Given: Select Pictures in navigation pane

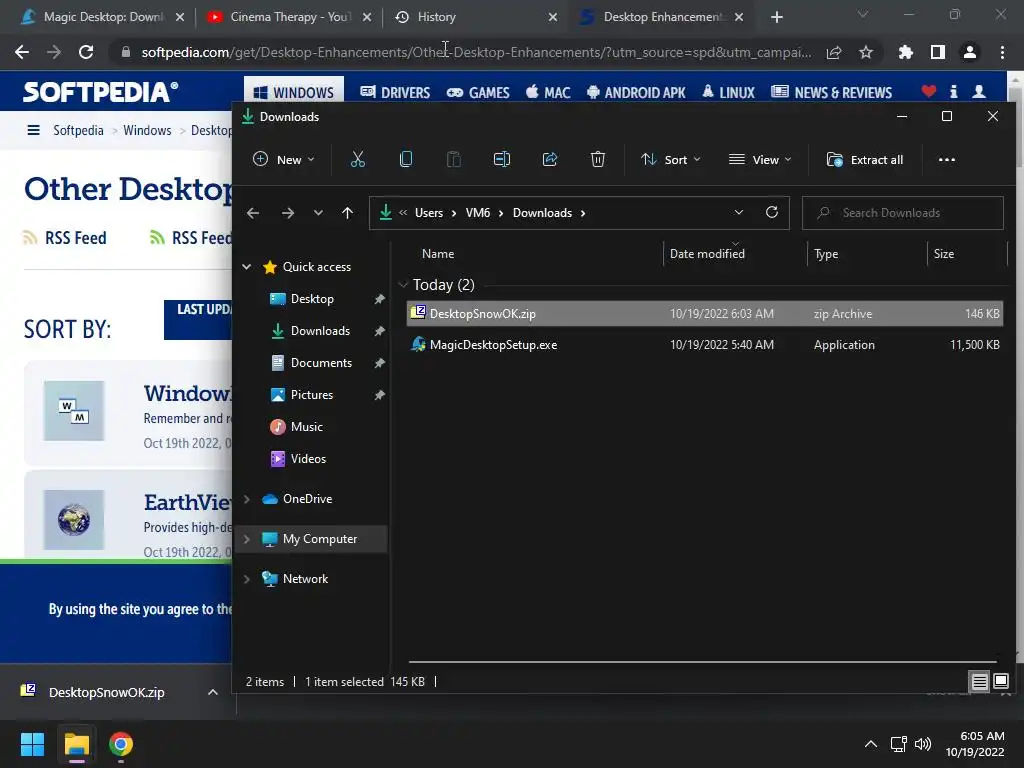Looking at the screenshot, I should (312, 394).
